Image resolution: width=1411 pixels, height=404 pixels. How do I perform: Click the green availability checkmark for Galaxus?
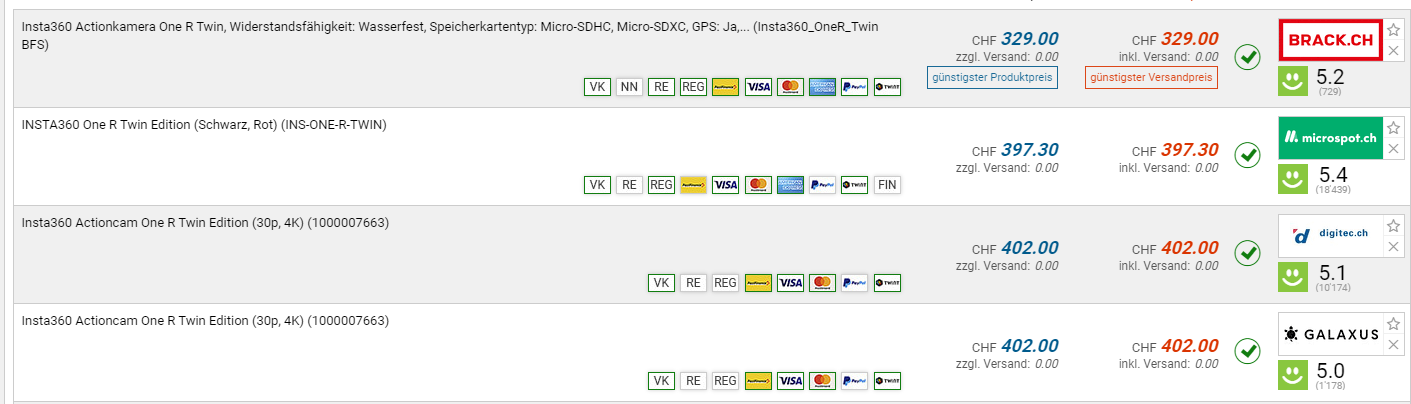pos(1247,352)
